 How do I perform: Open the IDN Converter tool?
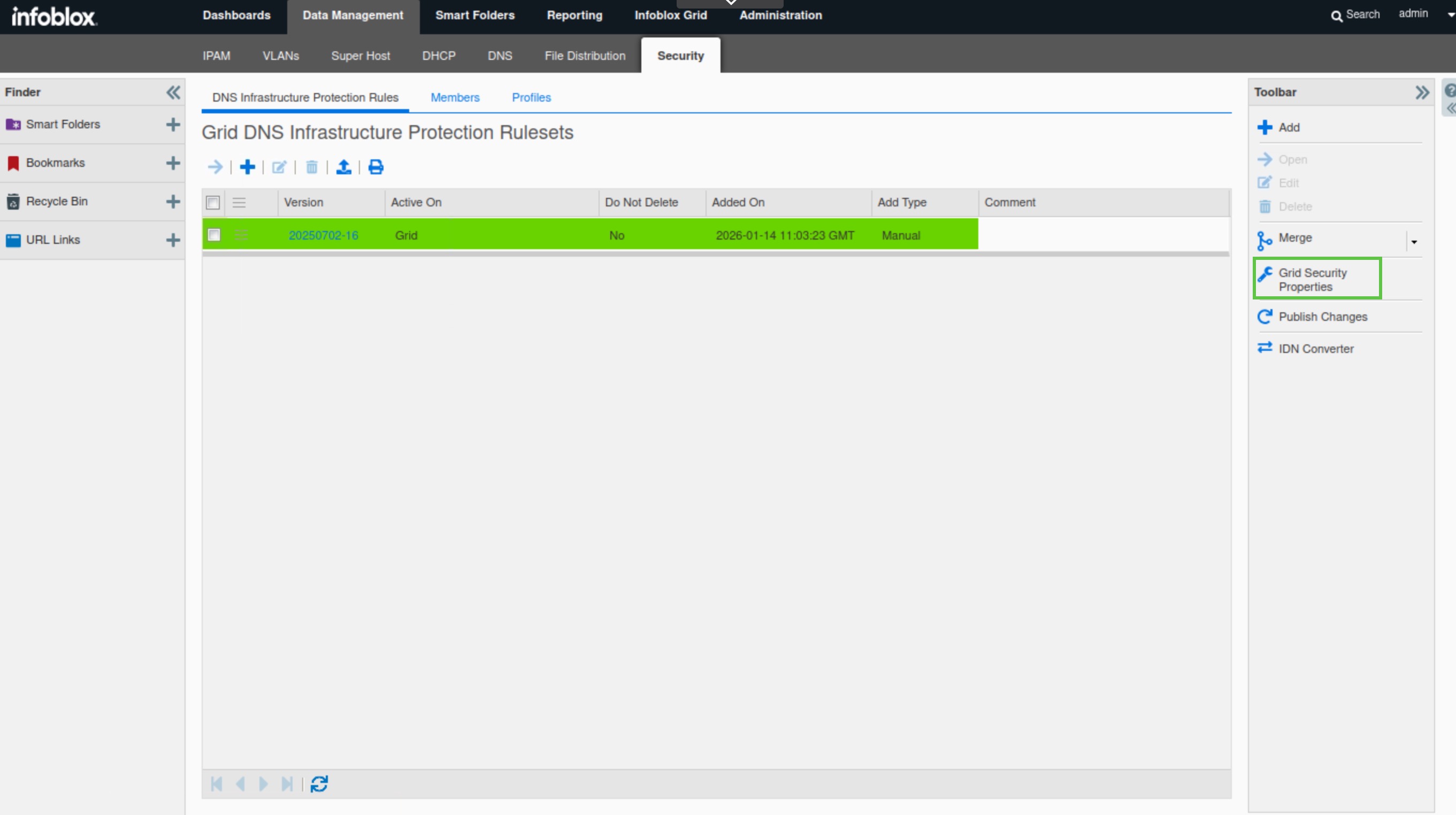[x=1316, y=349]
